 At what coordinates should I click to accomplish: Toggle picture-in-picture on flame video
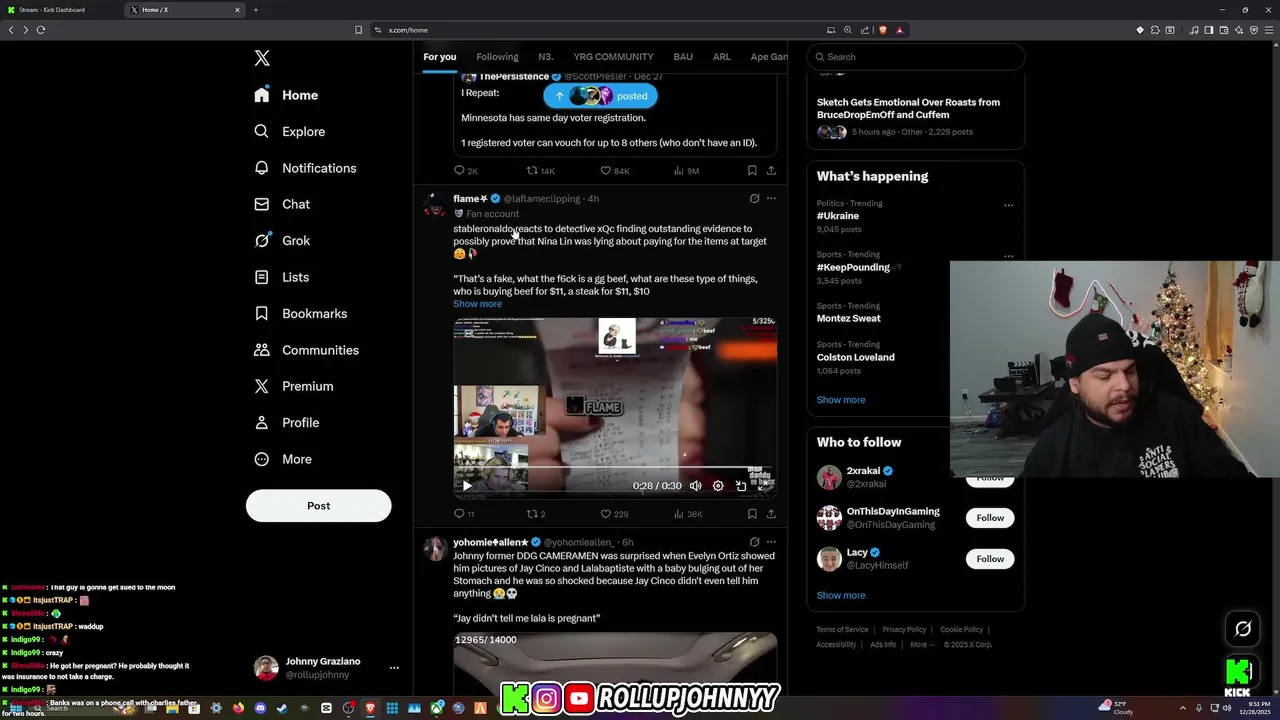click(x=741, y=486)
